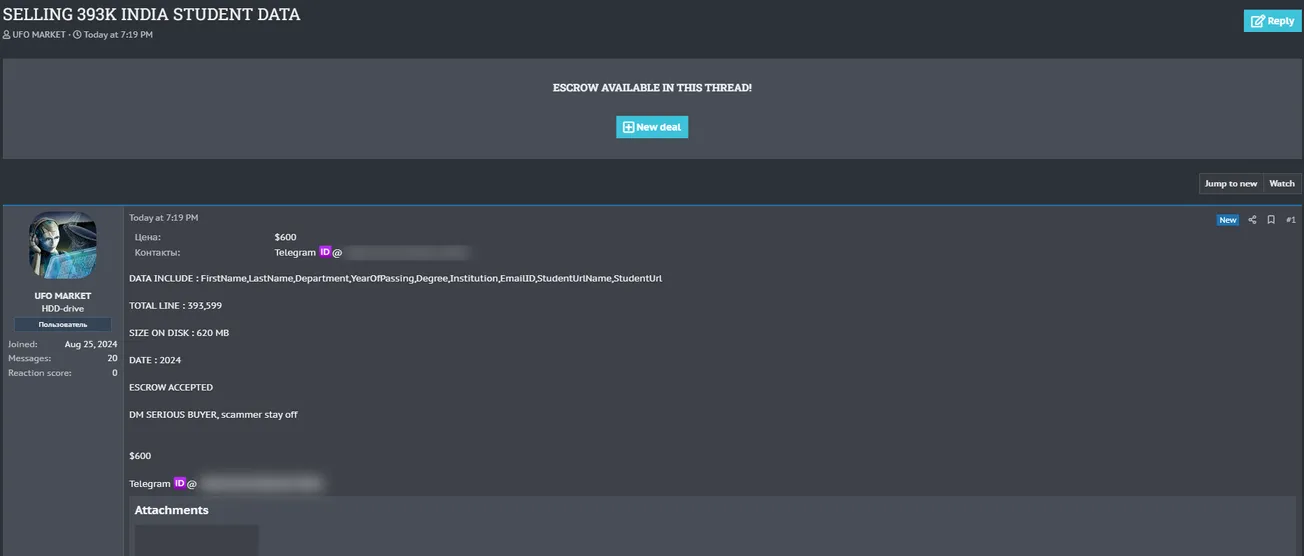Click the New deal button

pos(652,127)
